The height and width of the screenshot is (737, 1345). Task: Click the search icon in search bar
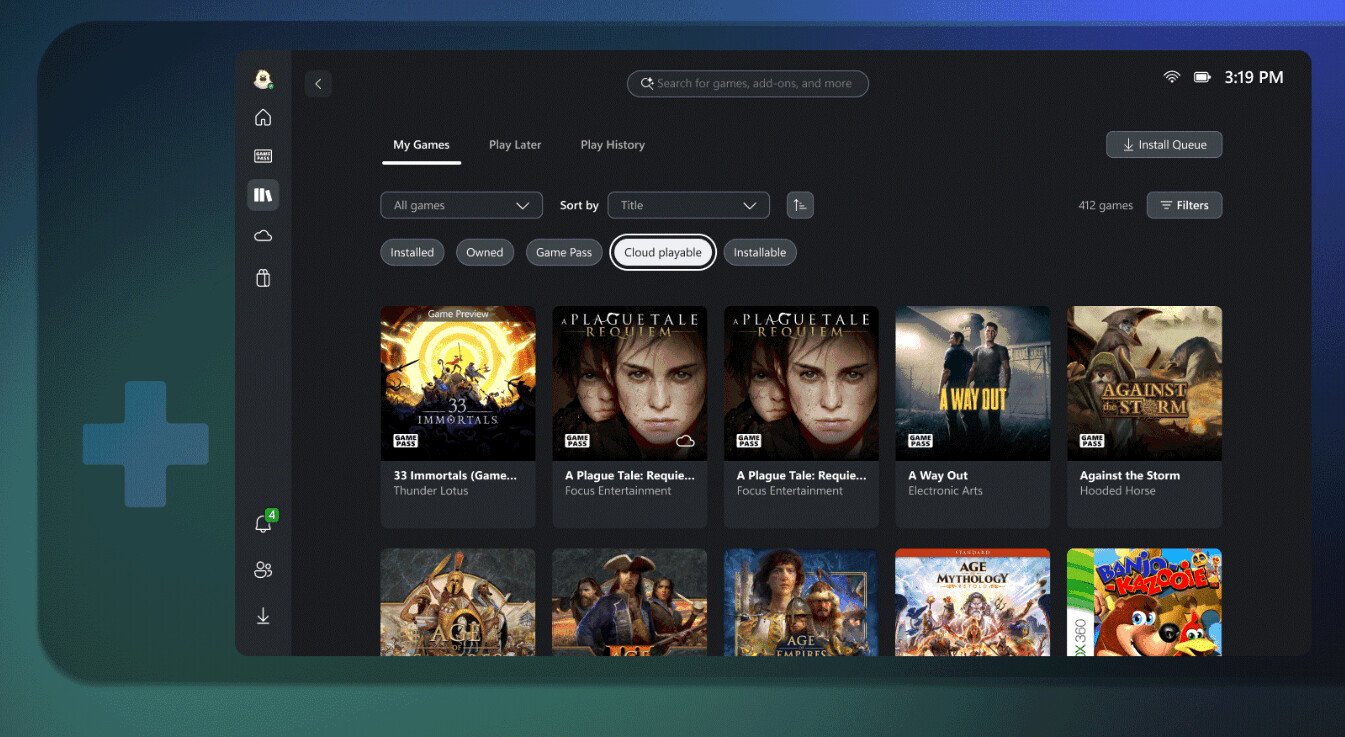pos(647,84)
